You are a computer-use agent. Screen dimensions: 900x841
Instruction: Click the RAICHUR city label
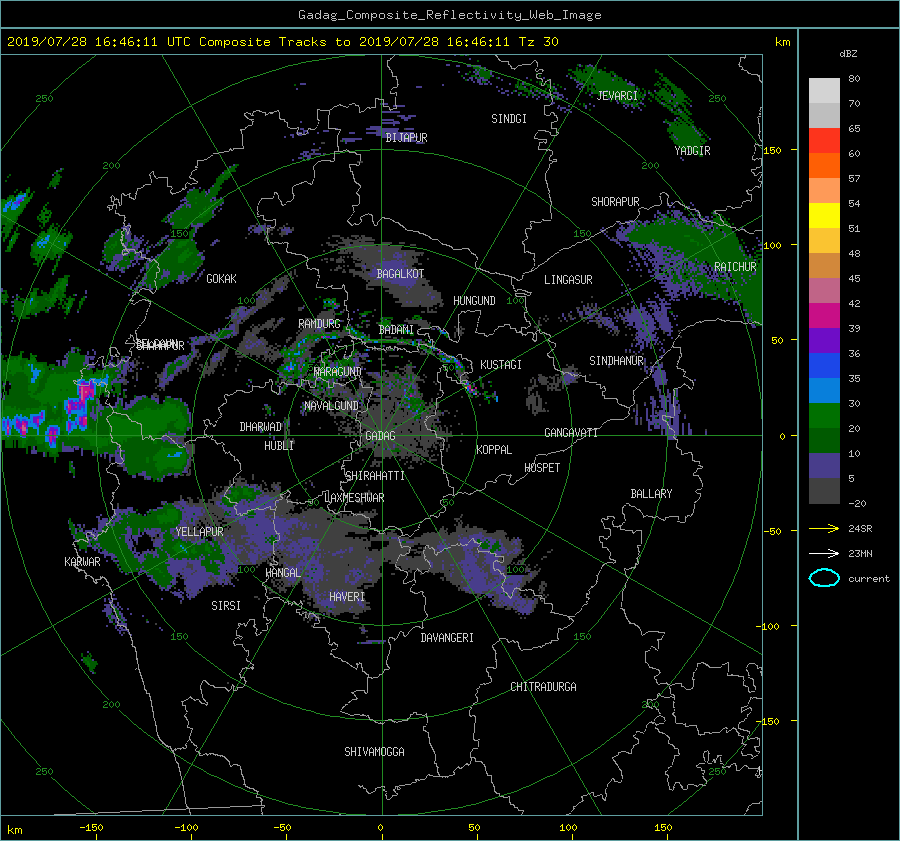click(735, 267)
